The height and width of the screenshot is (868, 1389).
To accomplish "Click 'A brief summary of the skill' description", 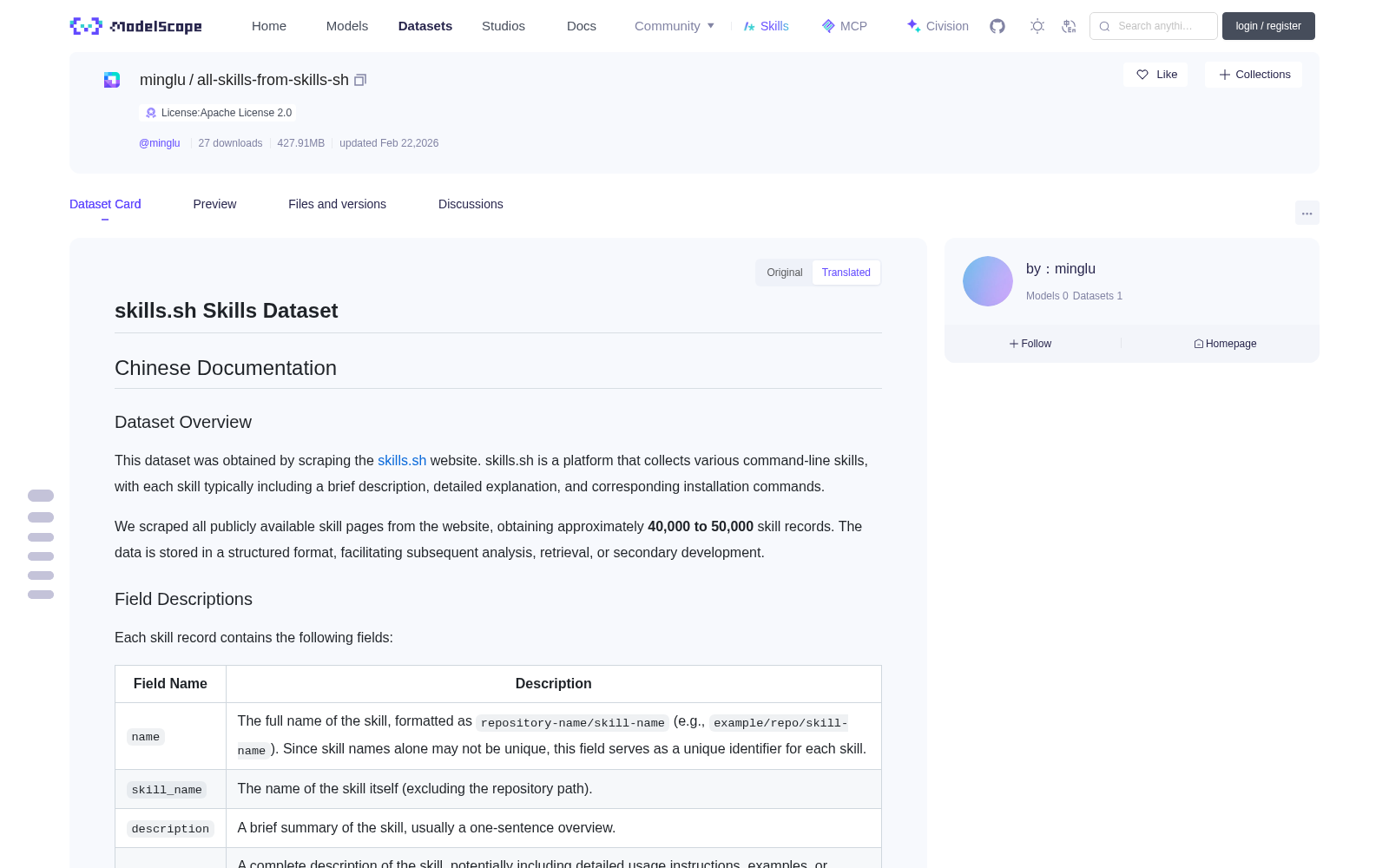I will (426, 828).
